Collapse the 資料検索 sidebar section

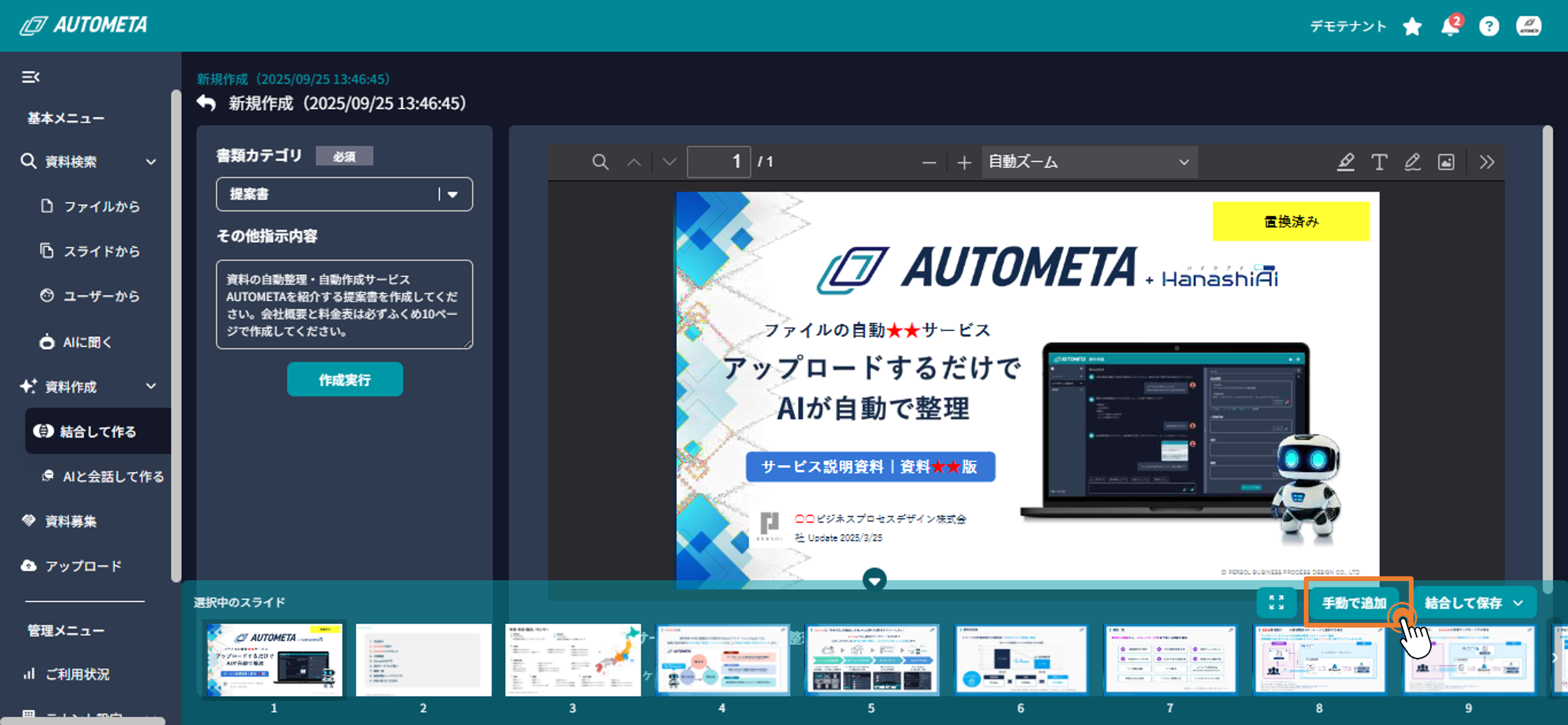coord(151,162)
